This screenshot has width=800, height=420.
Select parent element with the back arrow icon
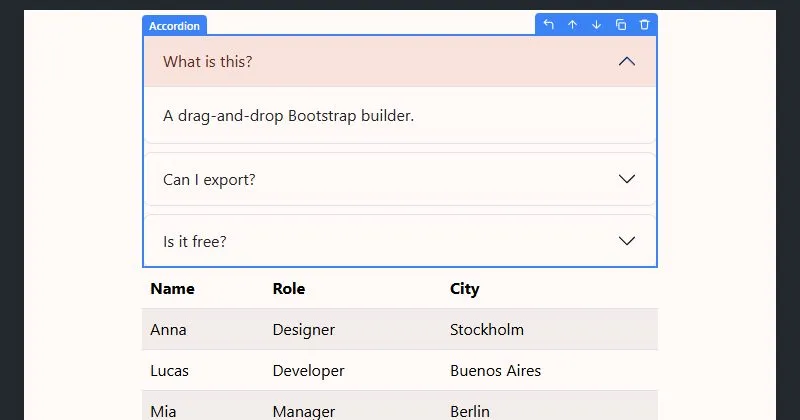548,24
